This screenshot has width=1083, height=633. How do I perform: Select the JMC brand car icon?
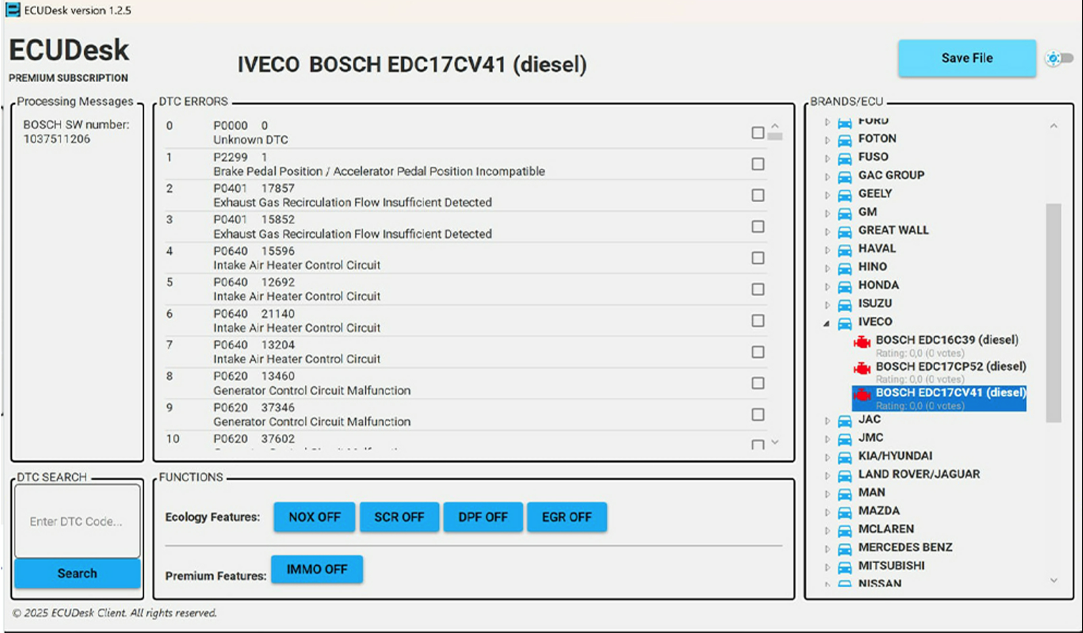tap(845, 439)
